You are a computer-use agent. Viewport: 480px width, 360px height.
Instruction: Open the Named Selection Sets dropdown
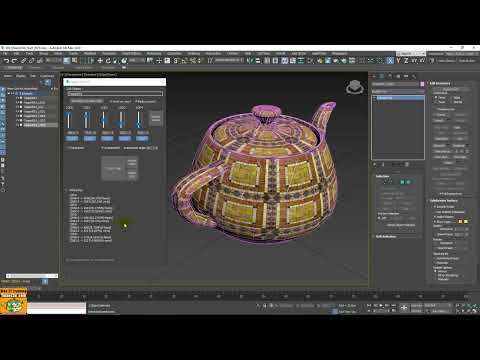click(229, 61)
